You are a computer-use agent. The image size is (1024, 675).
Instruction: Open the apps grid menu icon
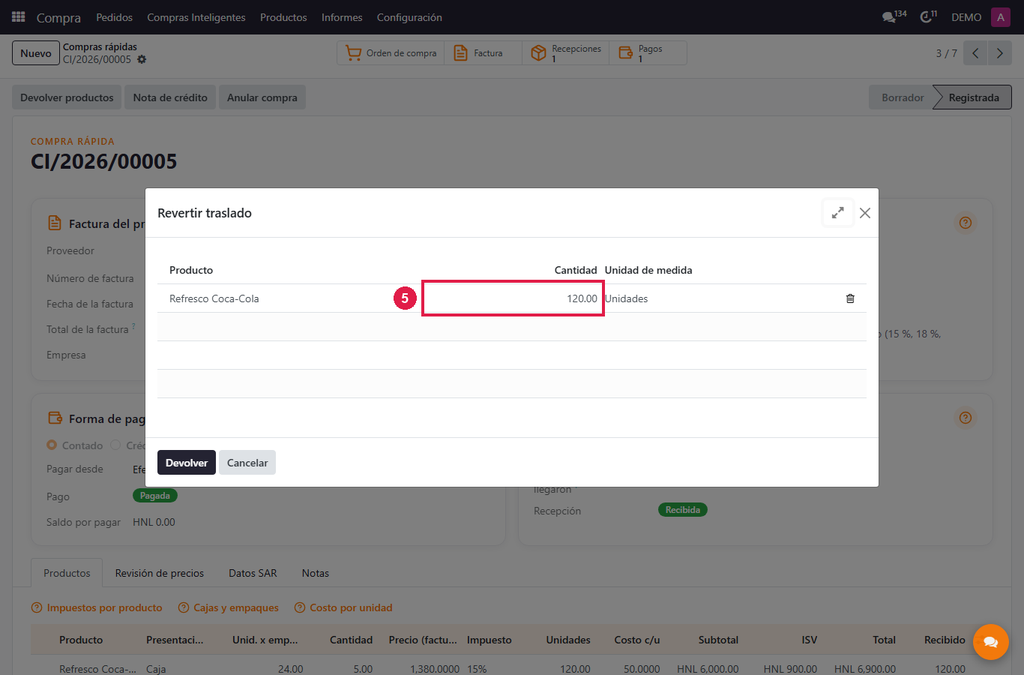(x=18, y=17)
